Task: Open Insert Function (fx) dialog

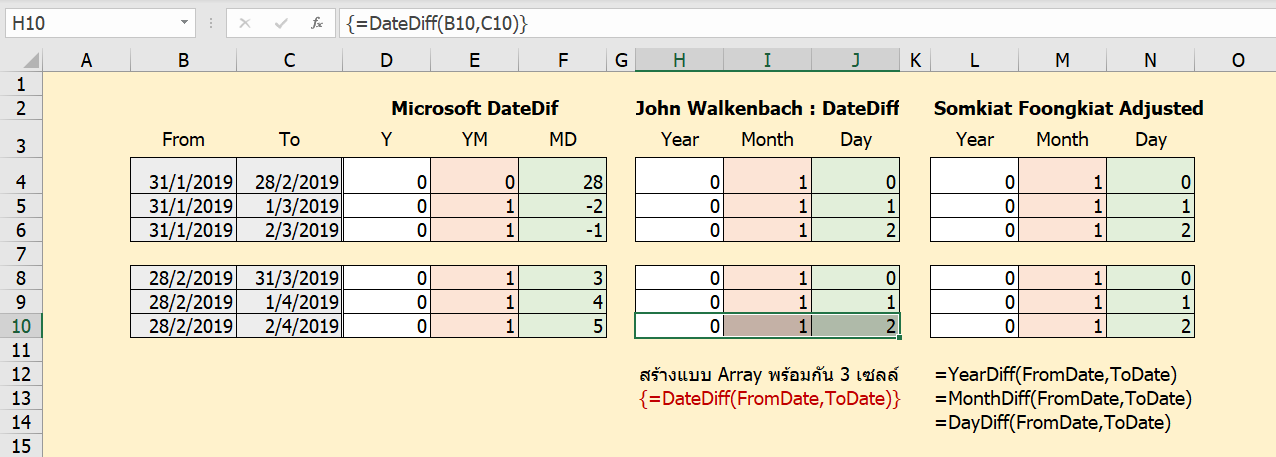Action: [x=316, y=22]
